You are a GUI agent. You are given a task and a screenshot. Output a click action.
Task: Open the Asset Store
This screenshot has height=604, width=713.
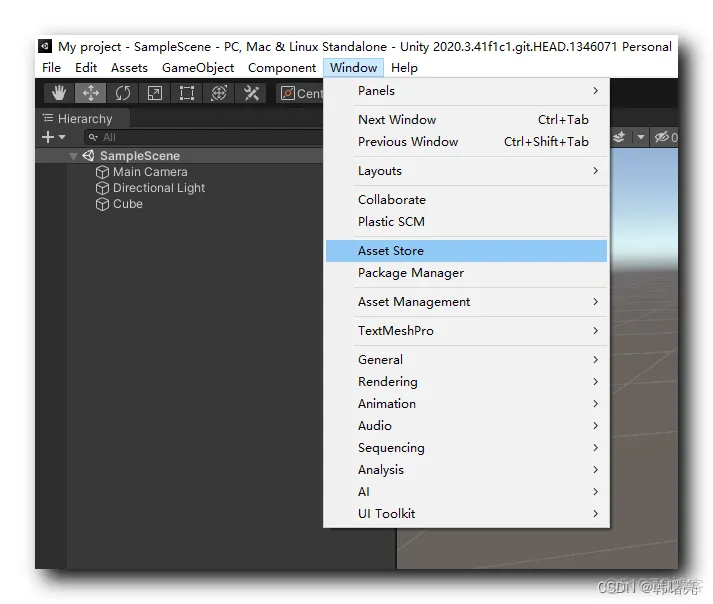(x=467, y=251)
